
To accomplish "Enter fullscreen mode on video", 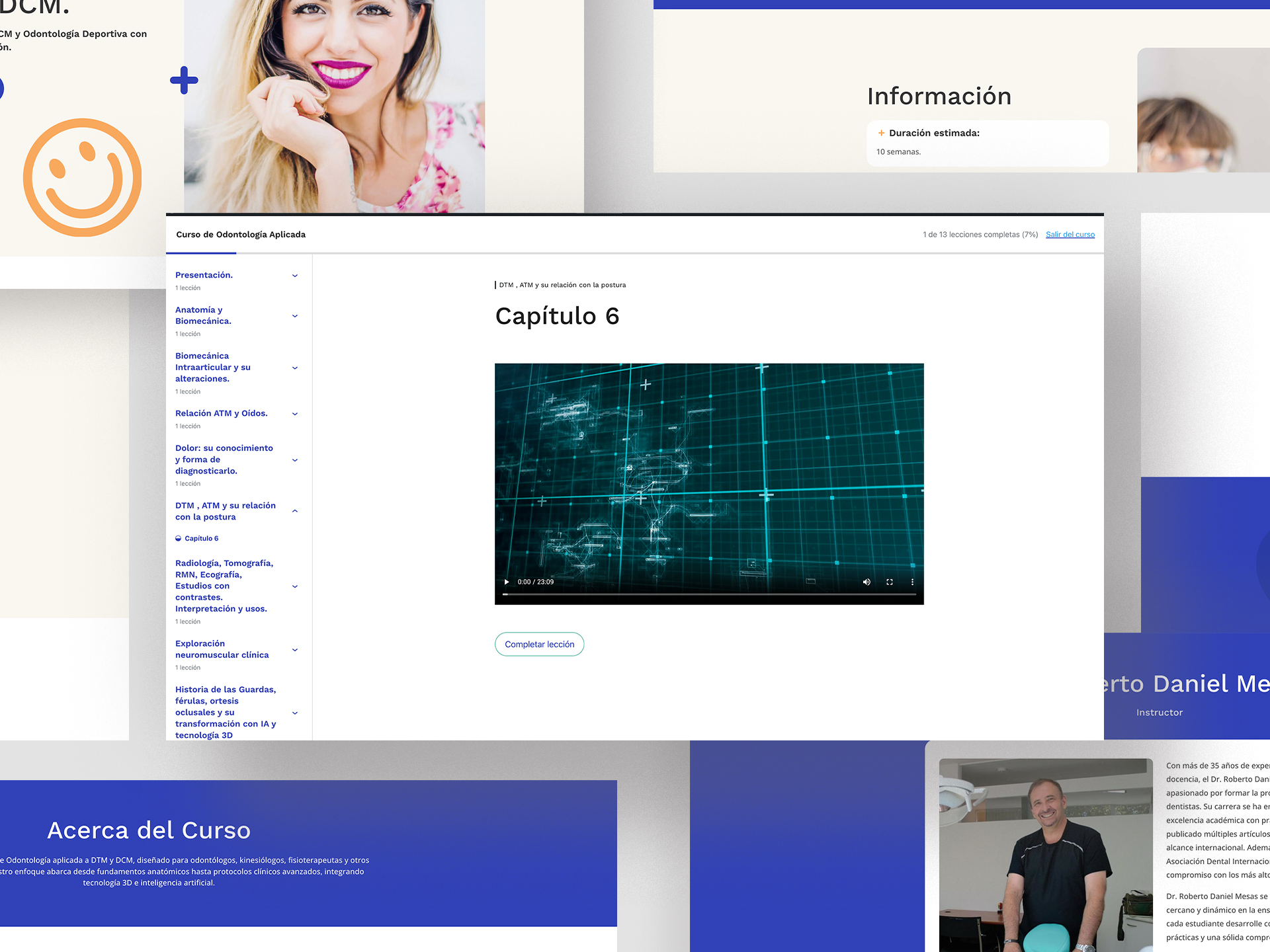I will coord(890,582).
